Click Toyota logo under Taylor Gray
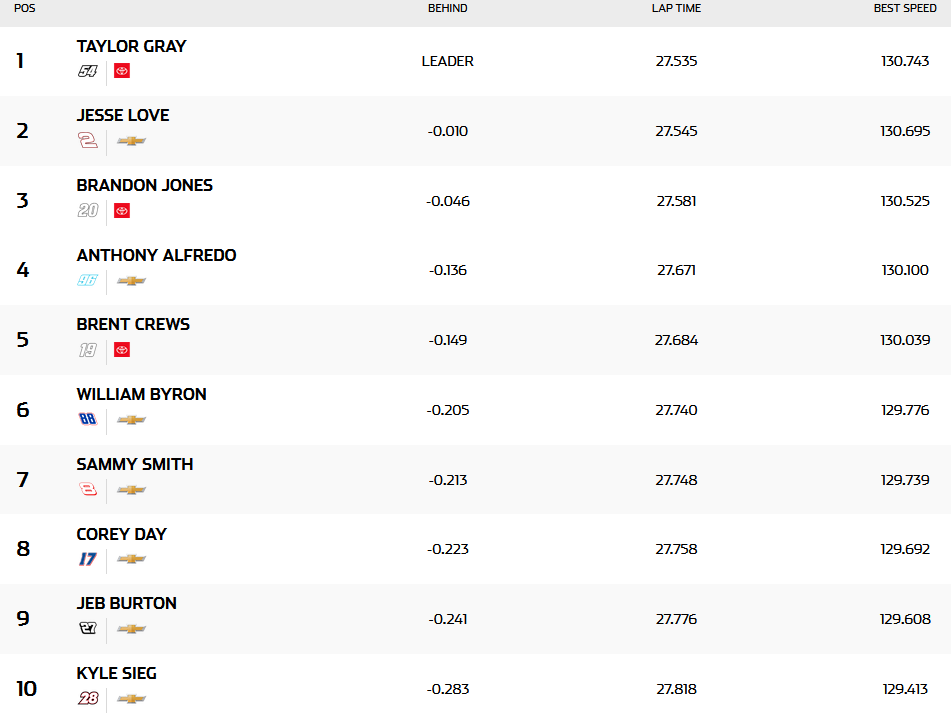The image size is (951, 713). point(122,71)
